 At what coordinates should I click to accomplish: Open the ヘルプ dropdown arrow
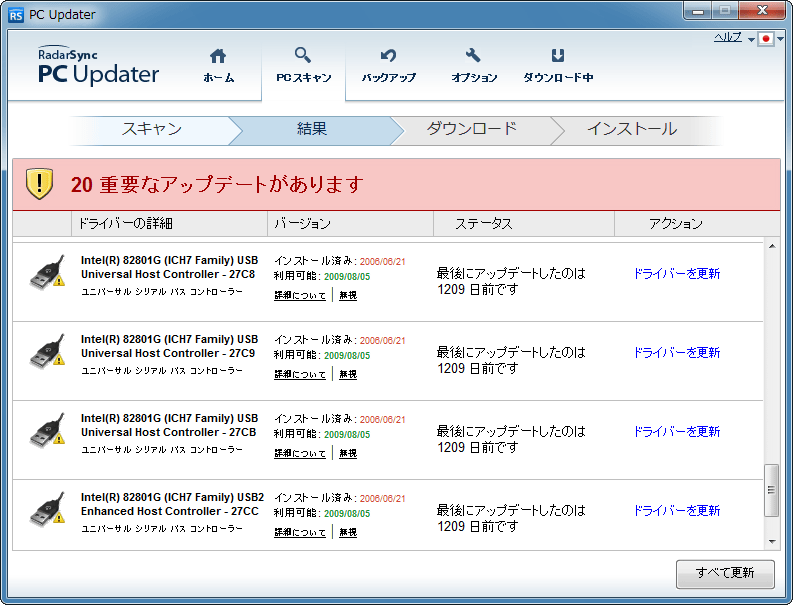click(751, 39)
